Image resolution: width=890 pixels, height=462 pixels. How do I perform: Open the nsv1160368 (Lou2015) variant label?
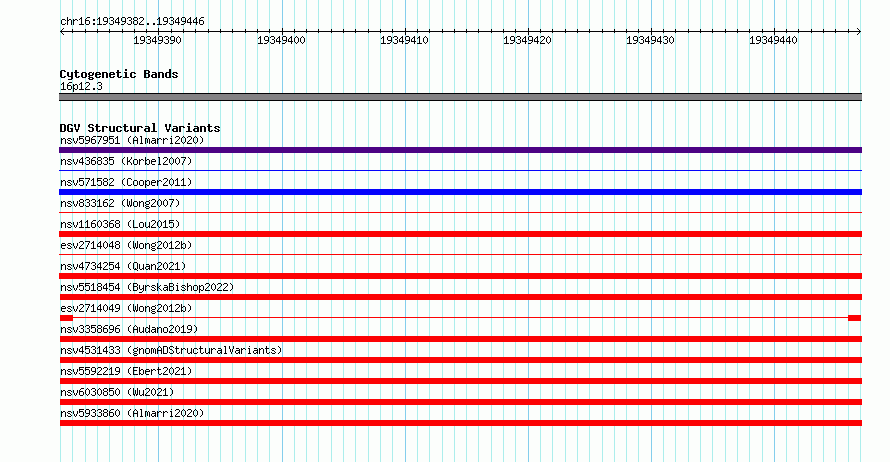pos(120,224)
